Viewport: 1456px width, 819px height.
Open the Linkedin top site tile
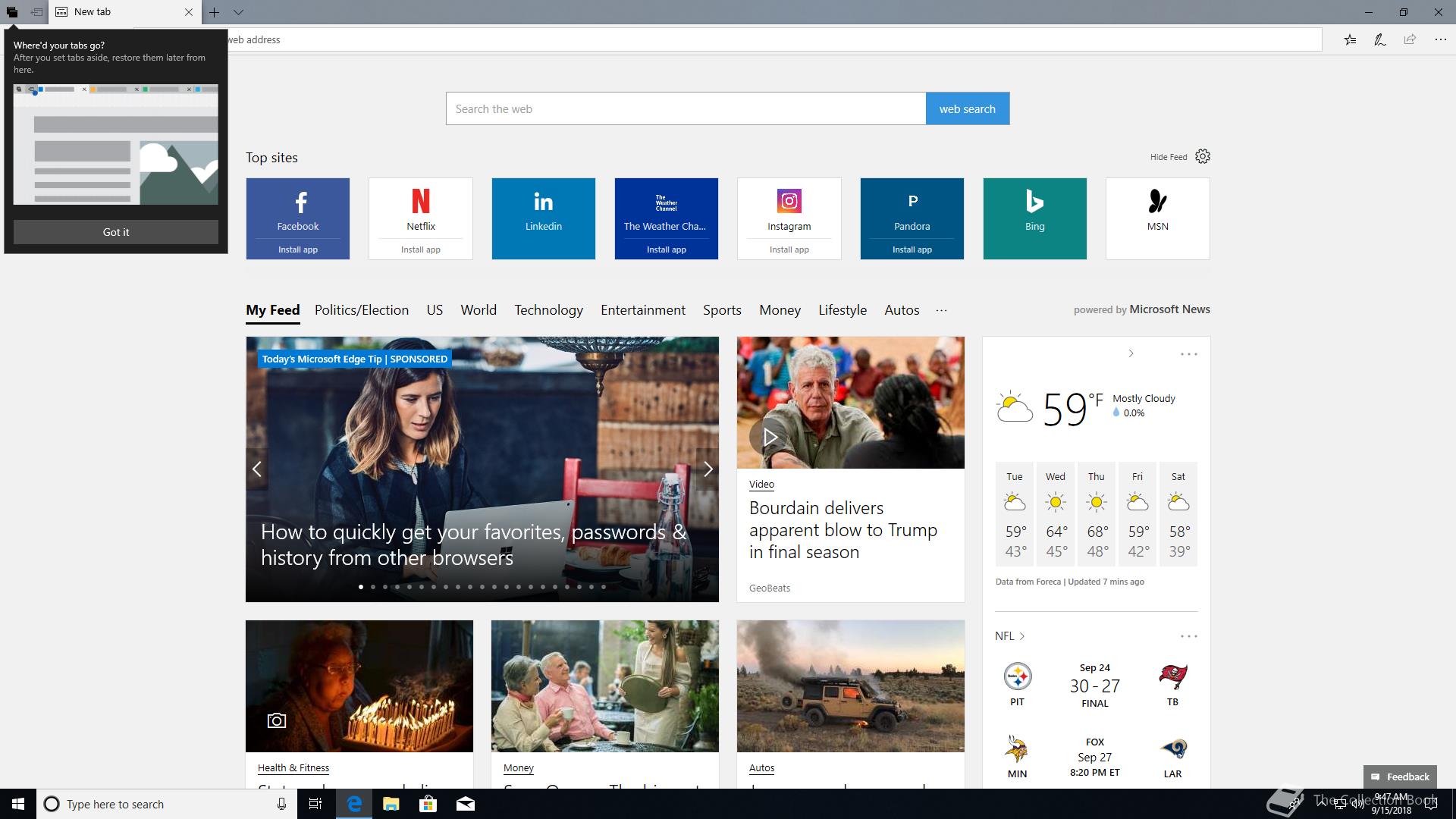coord(544,218)
